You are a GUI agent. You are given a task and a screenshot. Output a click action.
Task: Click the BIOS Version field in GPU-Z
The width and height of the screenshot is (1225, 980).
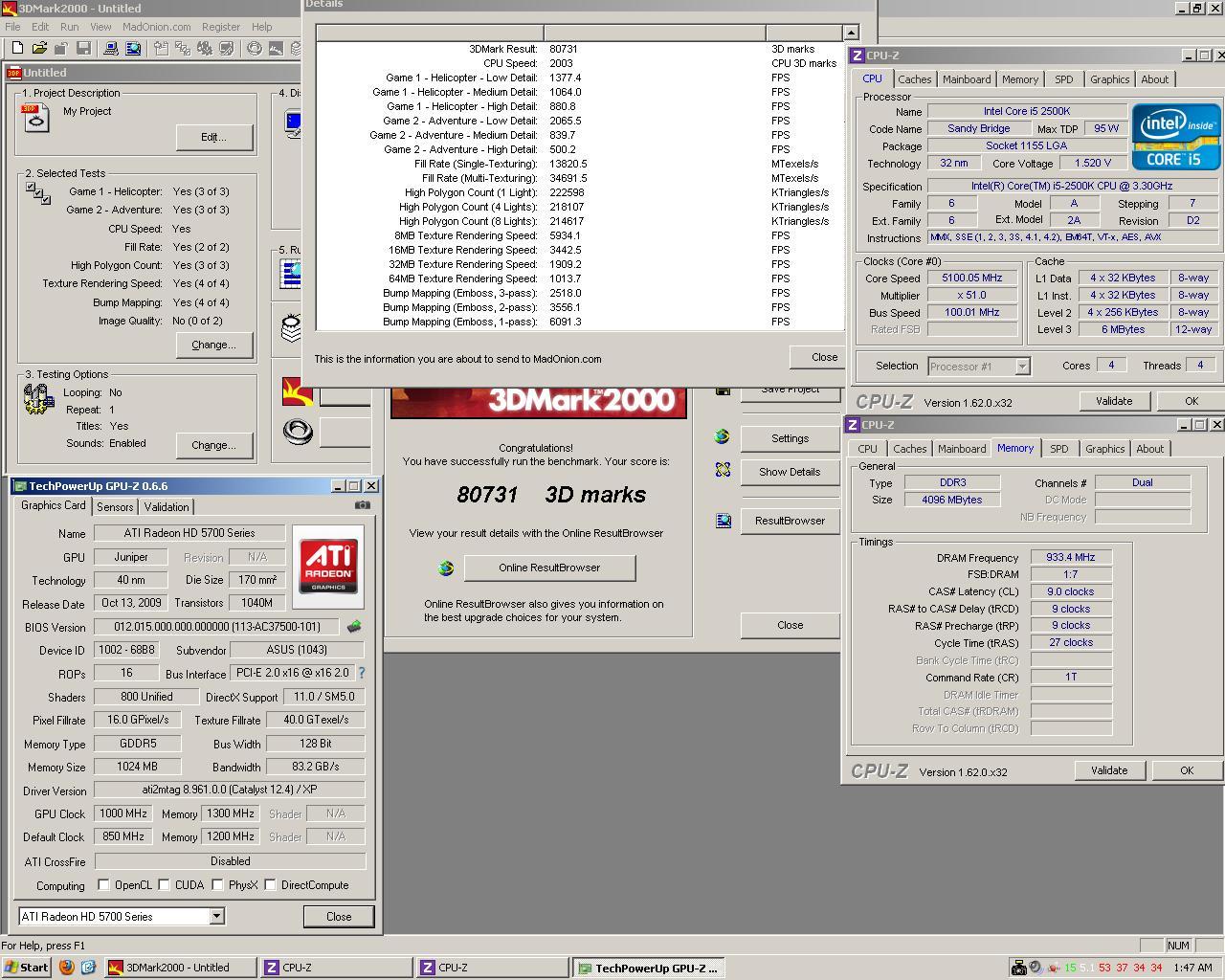(217, 627)
